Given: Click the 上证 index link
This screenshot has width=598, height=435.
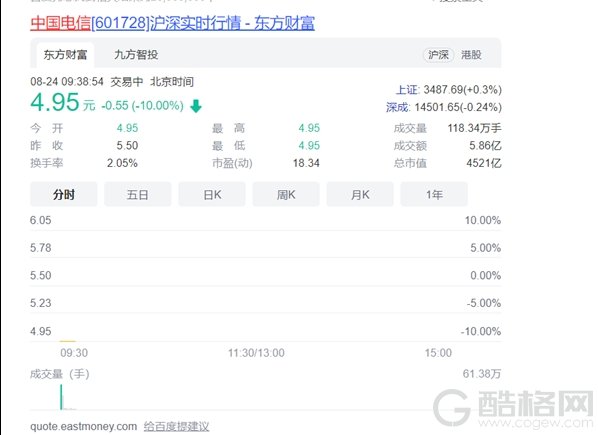Looking at the screenshot, I should tap(407, 90).
